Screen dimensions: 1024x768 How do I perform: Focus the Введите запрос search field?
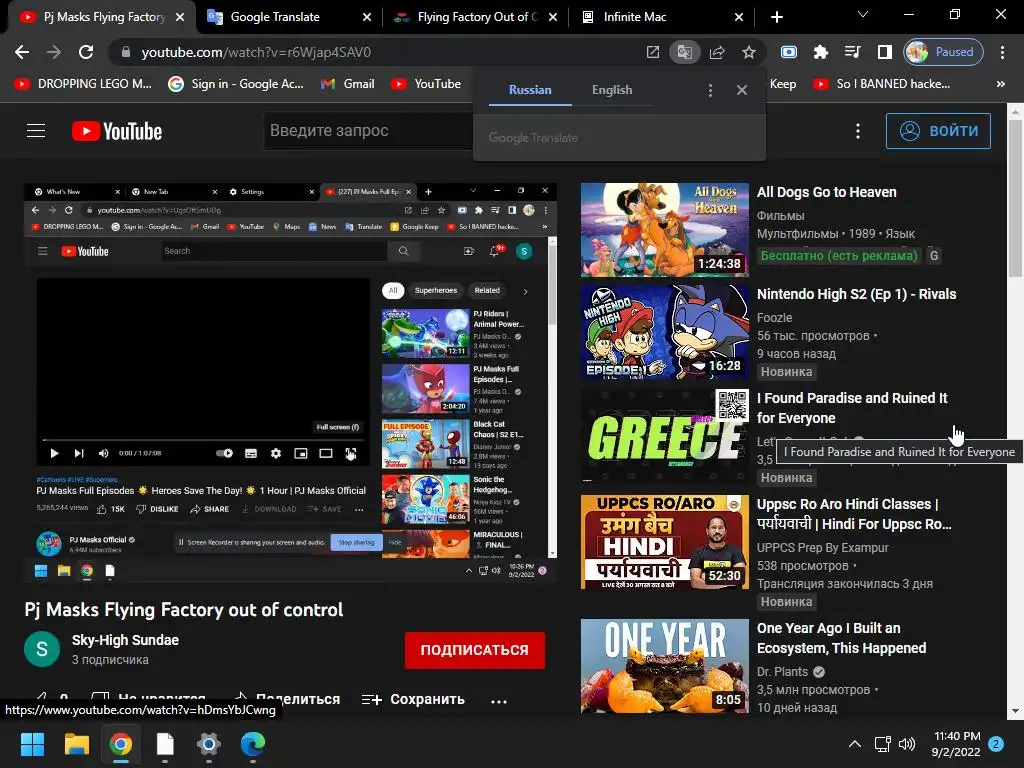[368, 131]
